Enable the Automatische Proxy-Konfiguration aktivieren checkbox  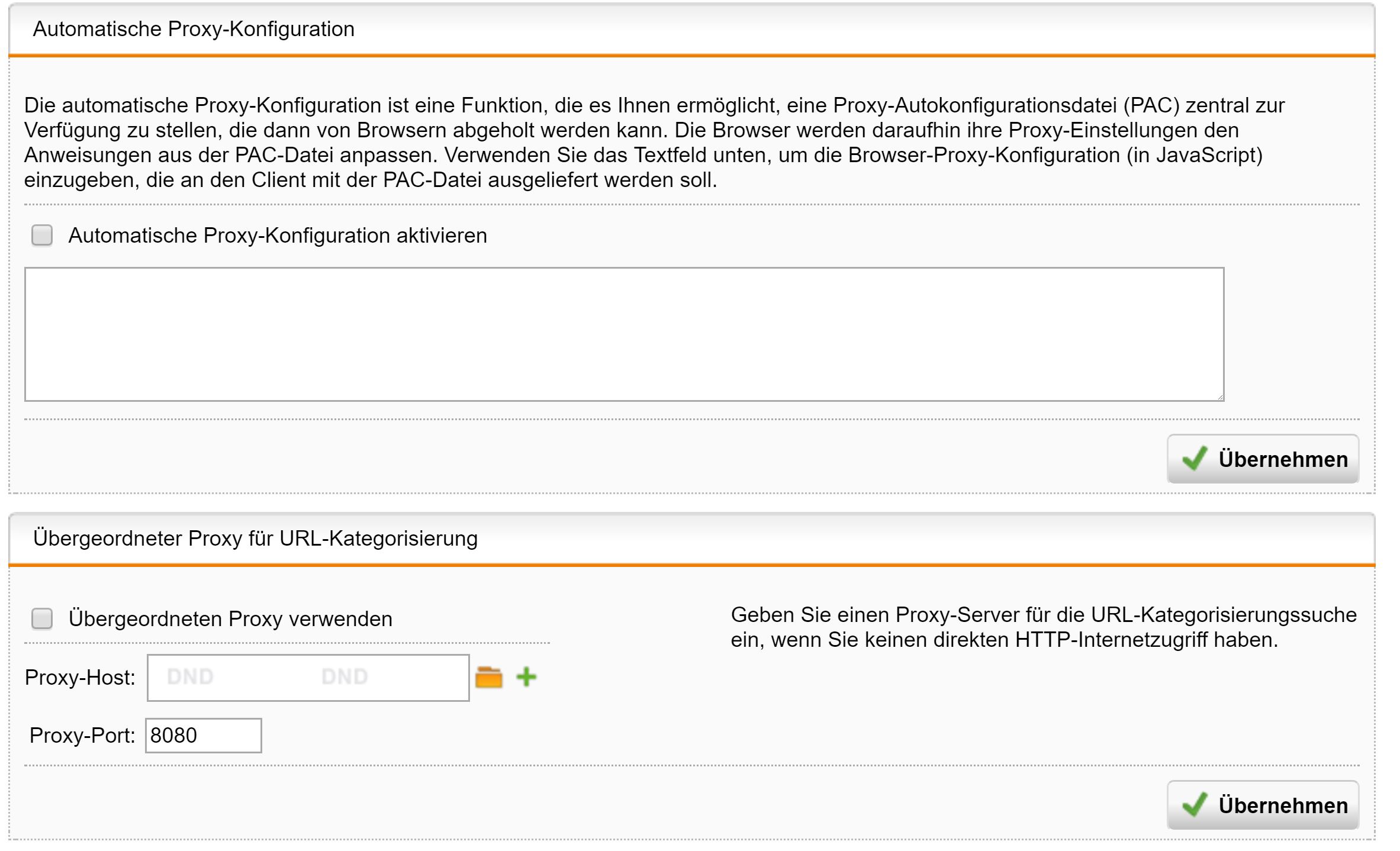[42, 236]
